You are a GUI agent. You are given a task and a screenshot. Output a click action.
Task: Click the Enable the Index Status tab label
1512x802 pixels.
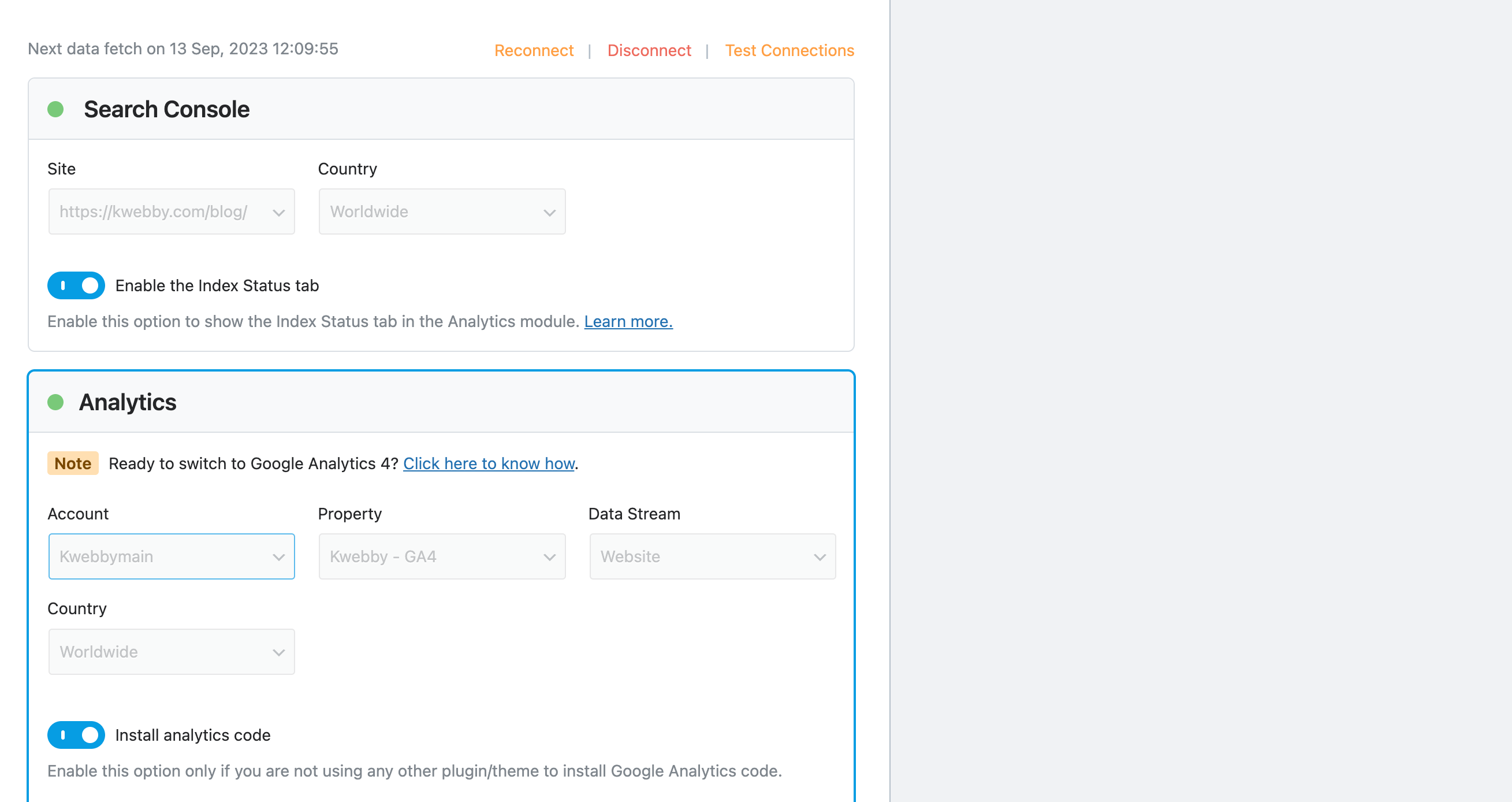tap(217, 285)
